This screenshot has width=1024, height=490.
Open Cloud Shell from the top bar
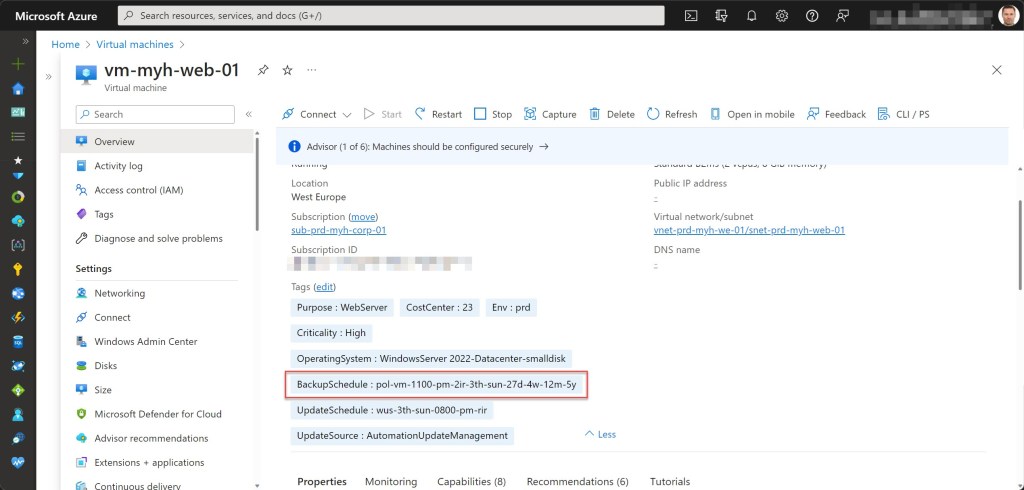point(691,16)
